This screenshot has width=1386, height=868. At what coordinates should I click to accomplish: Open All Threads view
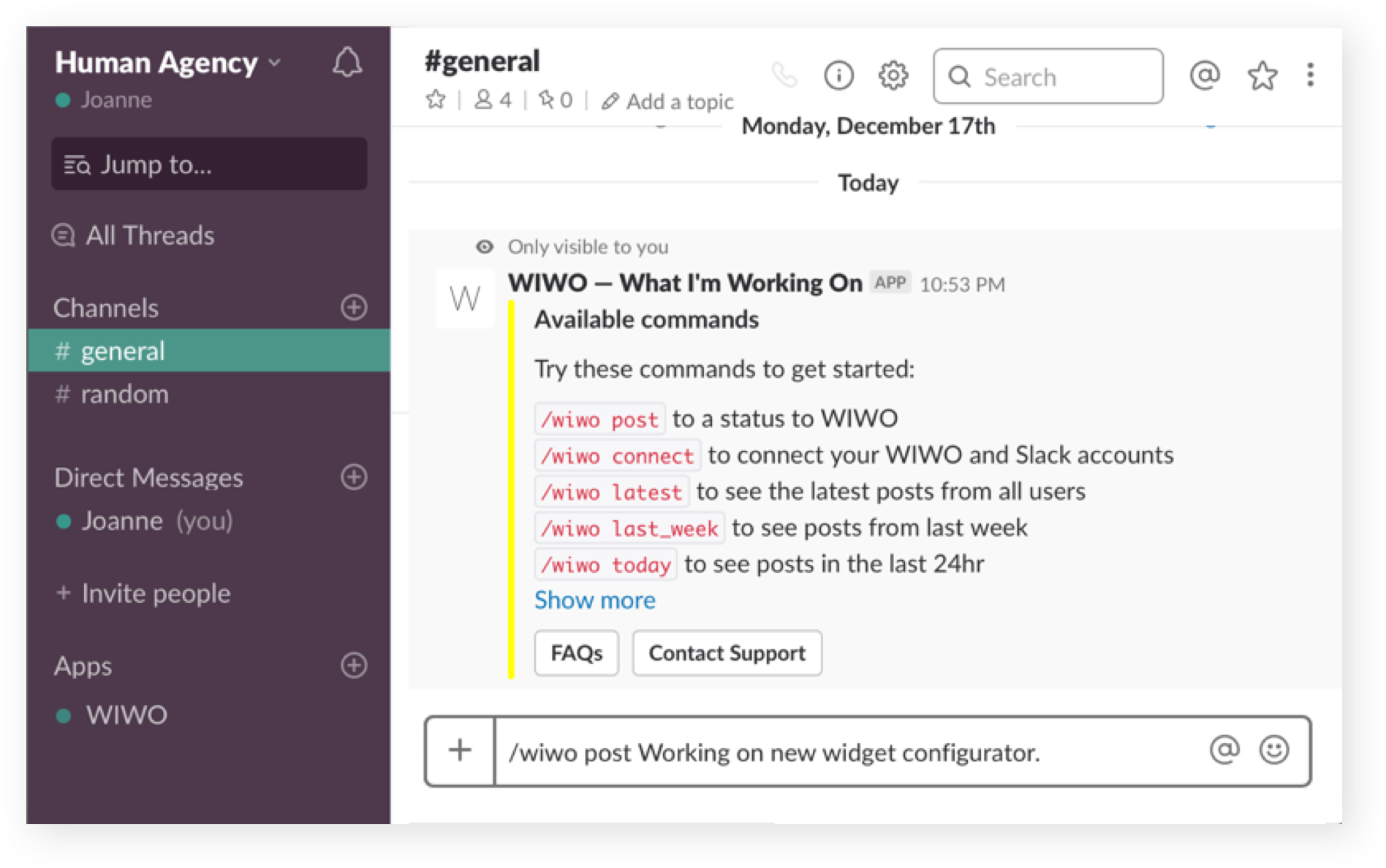click(134, 235)
